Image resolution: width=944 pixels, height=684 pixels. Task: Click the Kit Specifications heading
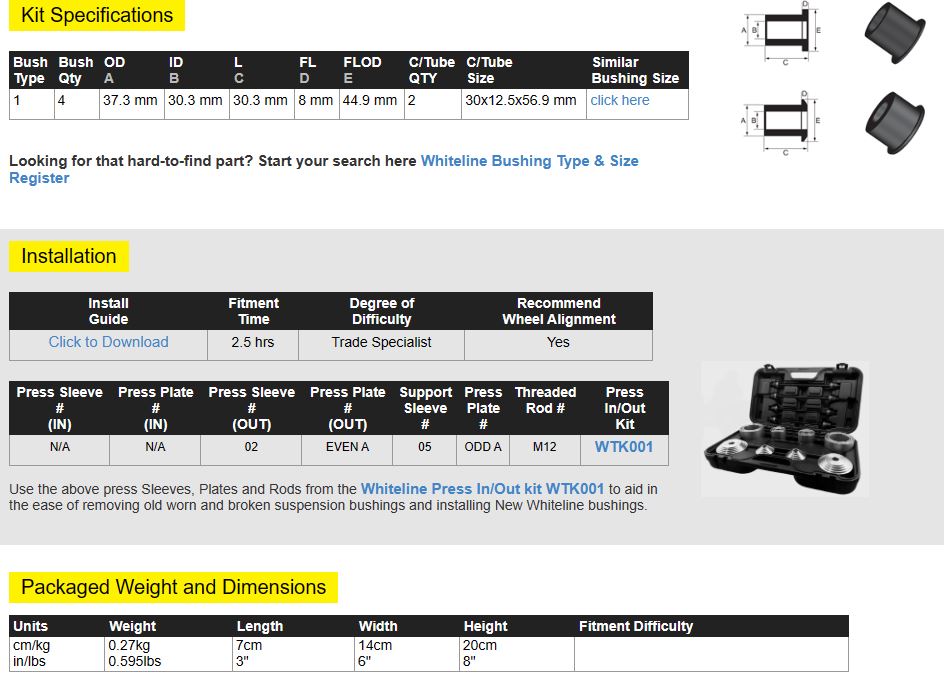tap(97, 16)
